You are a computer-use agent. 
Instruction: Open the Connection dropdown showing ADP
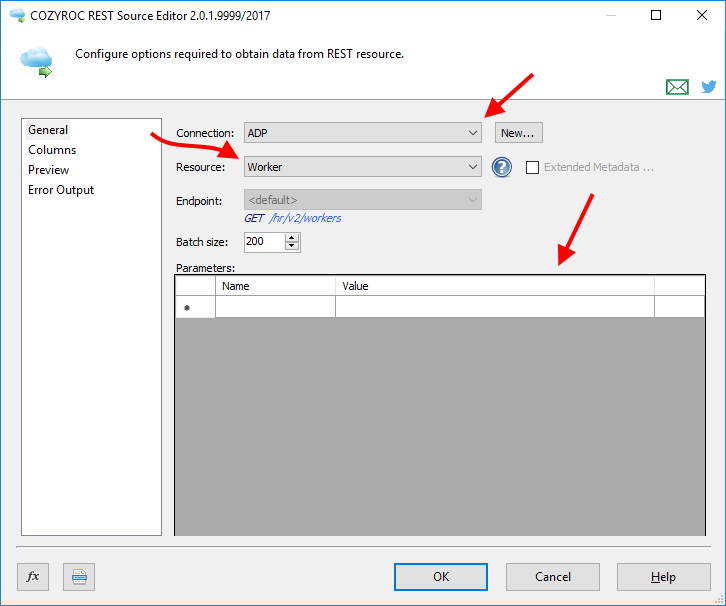click(363, 133)
